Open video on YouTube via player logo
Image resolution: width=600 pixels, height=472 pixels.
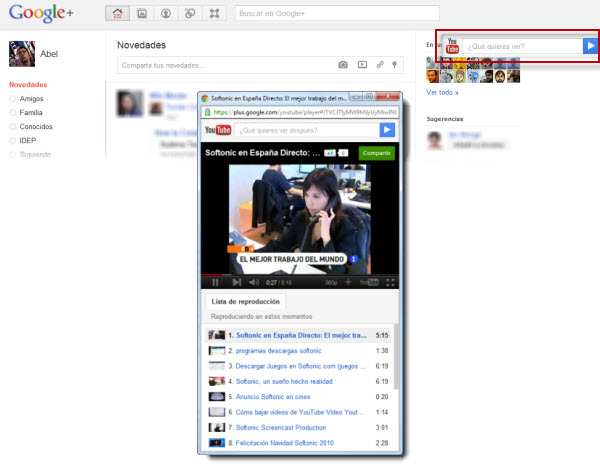tap(369, 283)
